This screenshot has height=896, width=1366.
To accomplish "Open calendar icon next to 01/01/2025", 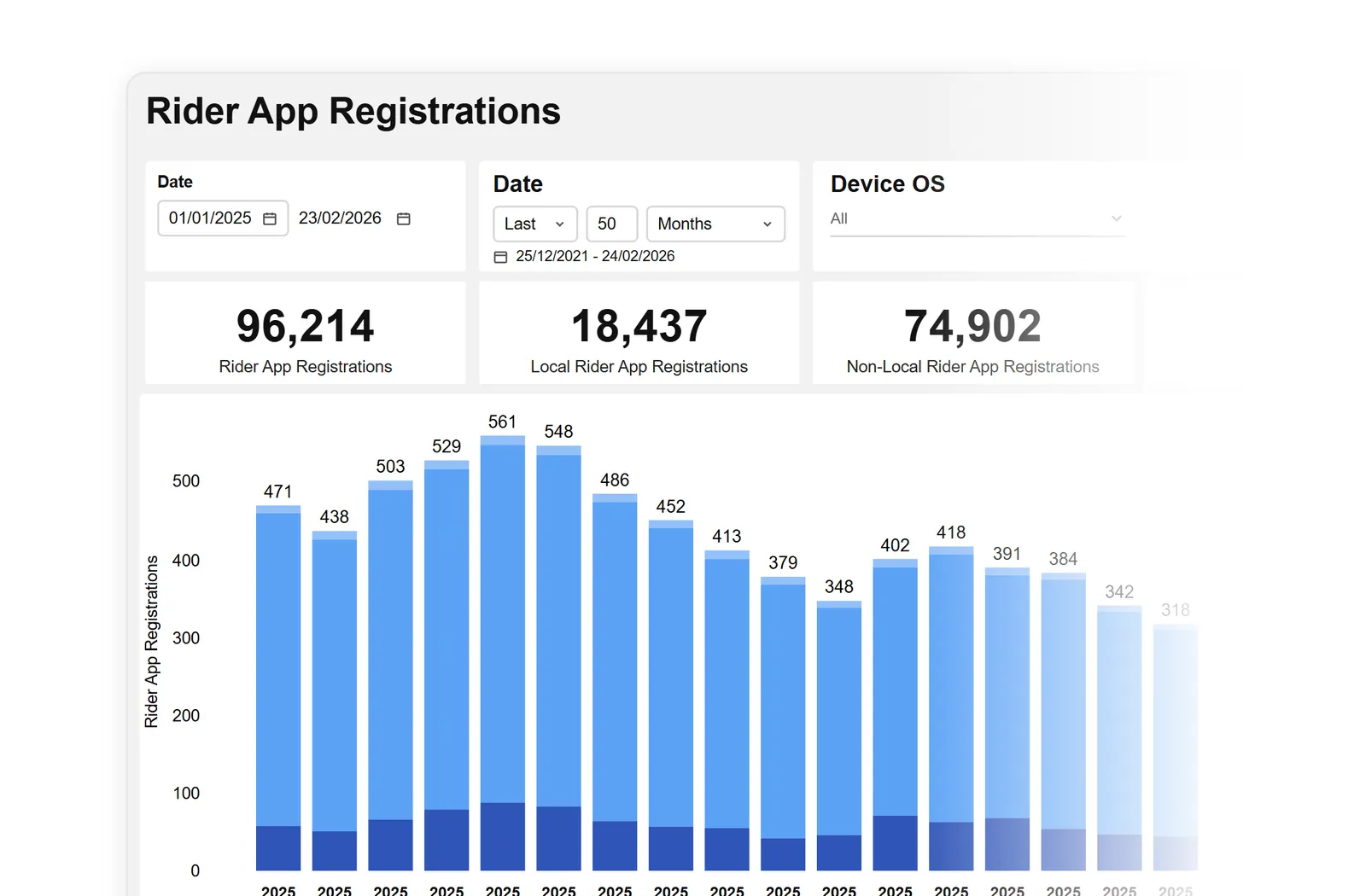I will (270, 218).
